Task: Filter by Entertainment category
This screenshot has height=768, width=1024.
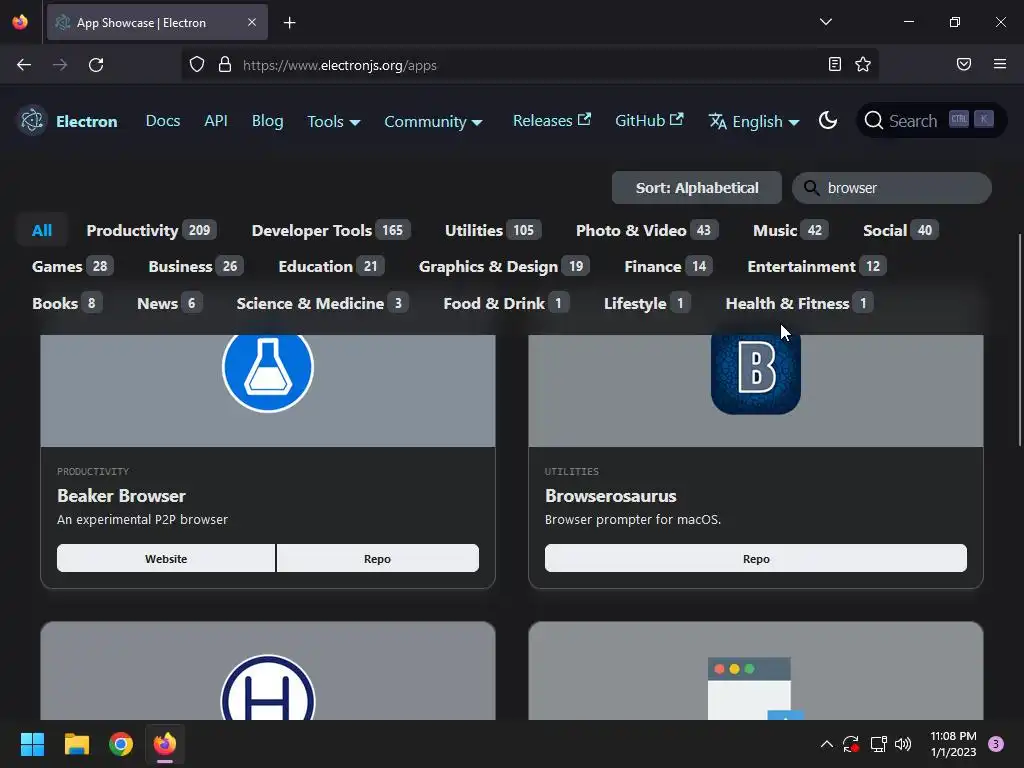Action: click(x=816, y=266)
